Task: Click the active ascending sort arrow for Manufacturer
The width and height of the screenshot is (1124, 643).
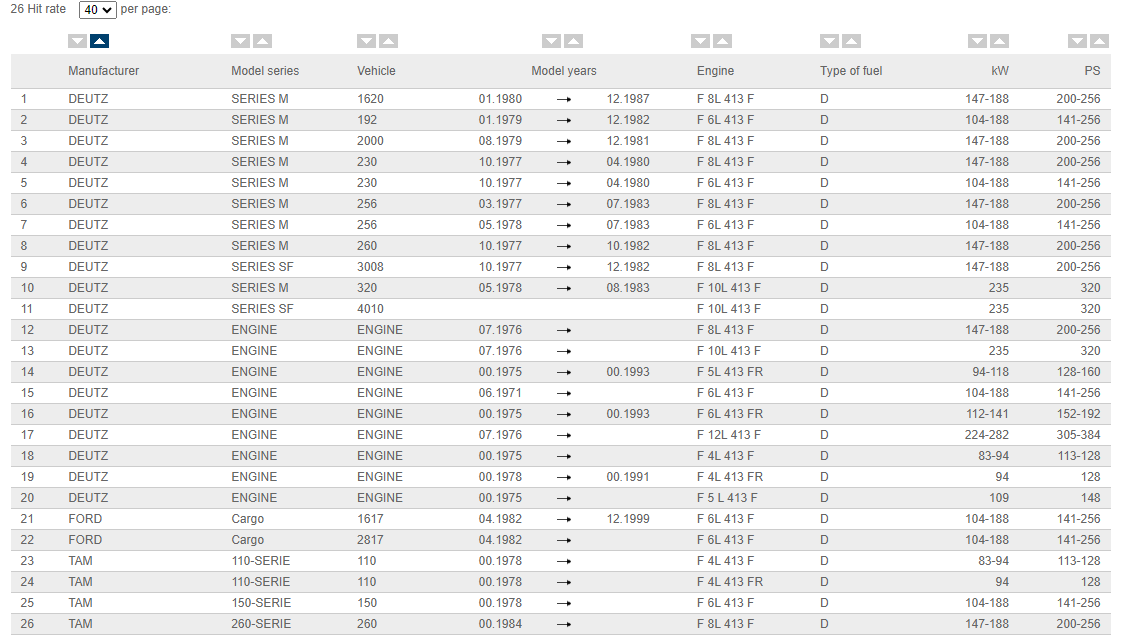Action: [x=99, y=41]
